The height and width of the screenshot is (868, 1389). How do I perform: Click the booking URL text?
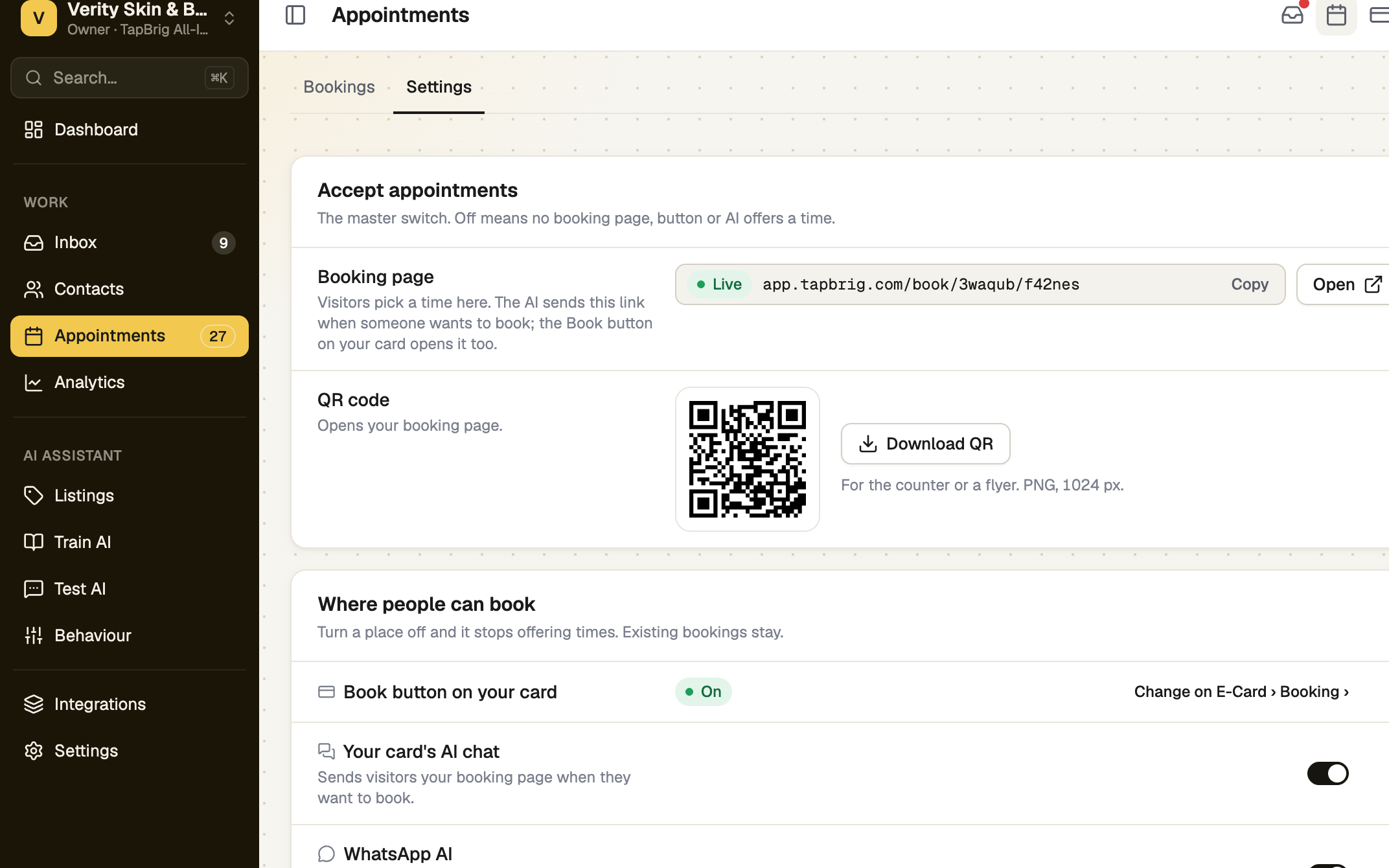pyautogui.click(x=921, y=284)
